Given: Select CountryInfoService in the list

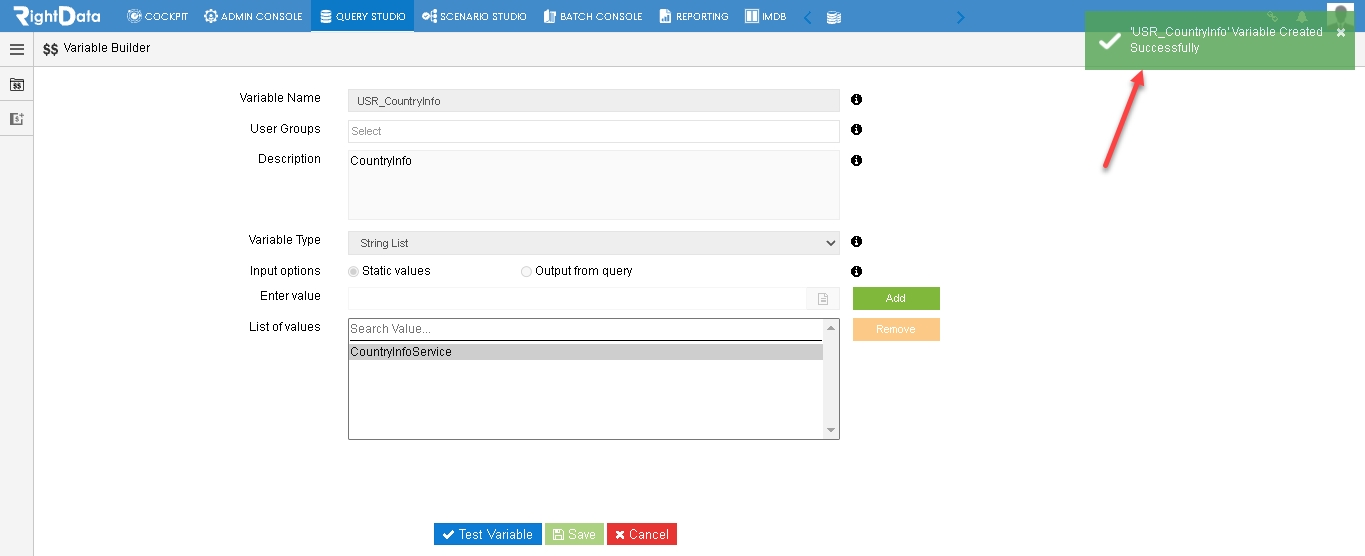Looking at the screenshot, I should tap(586, 352).
